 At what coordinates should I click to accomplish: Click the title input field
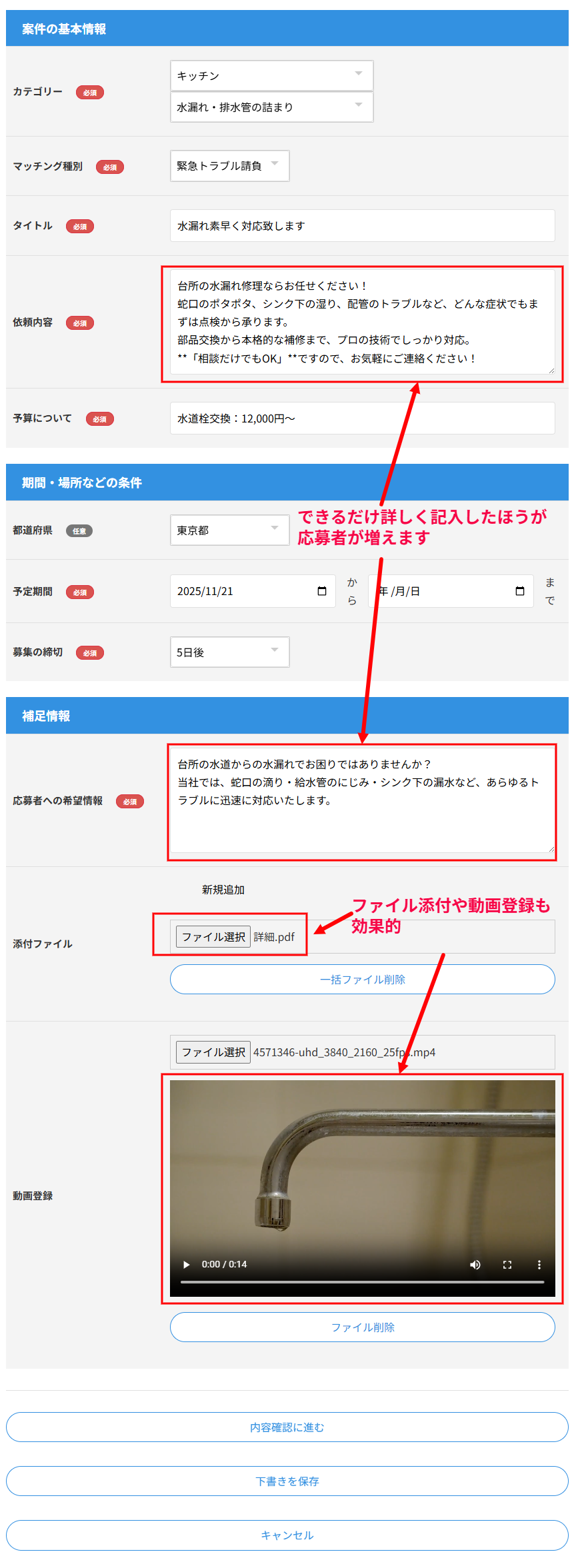tap(362, 226)
